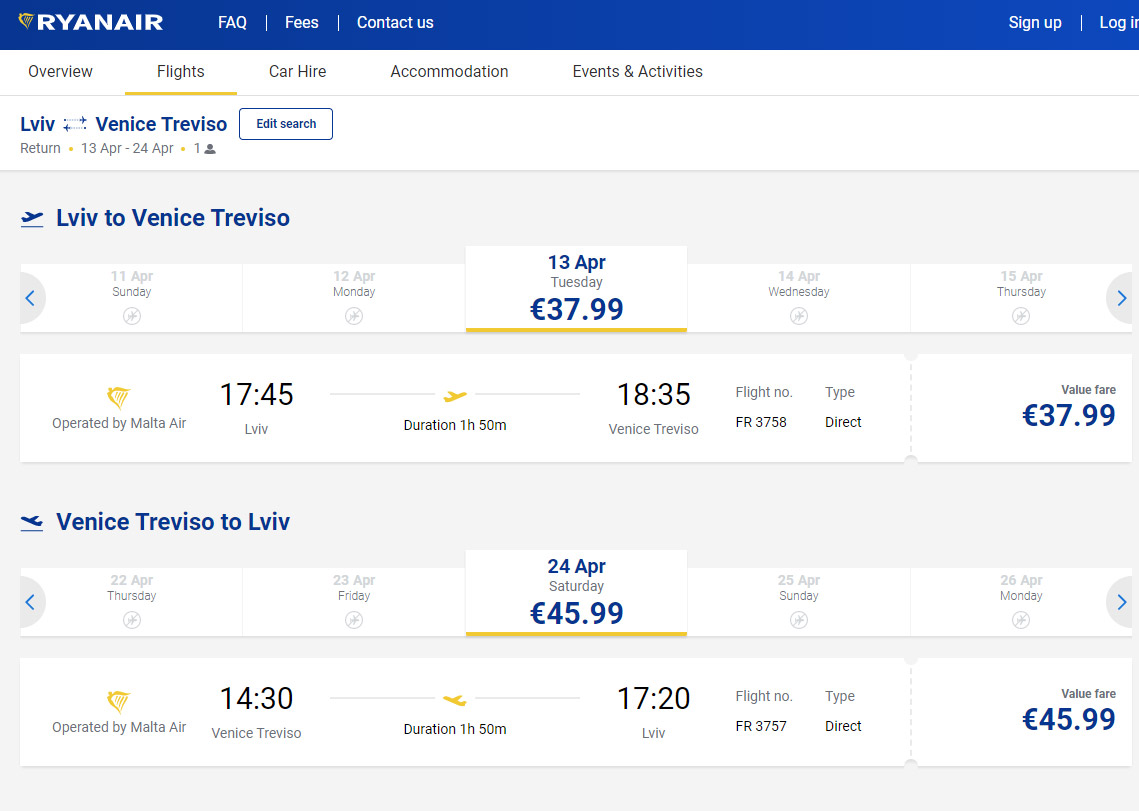The image size is (1139, 811).
Task: Click the Edit search button
Action: click(286, 124)
